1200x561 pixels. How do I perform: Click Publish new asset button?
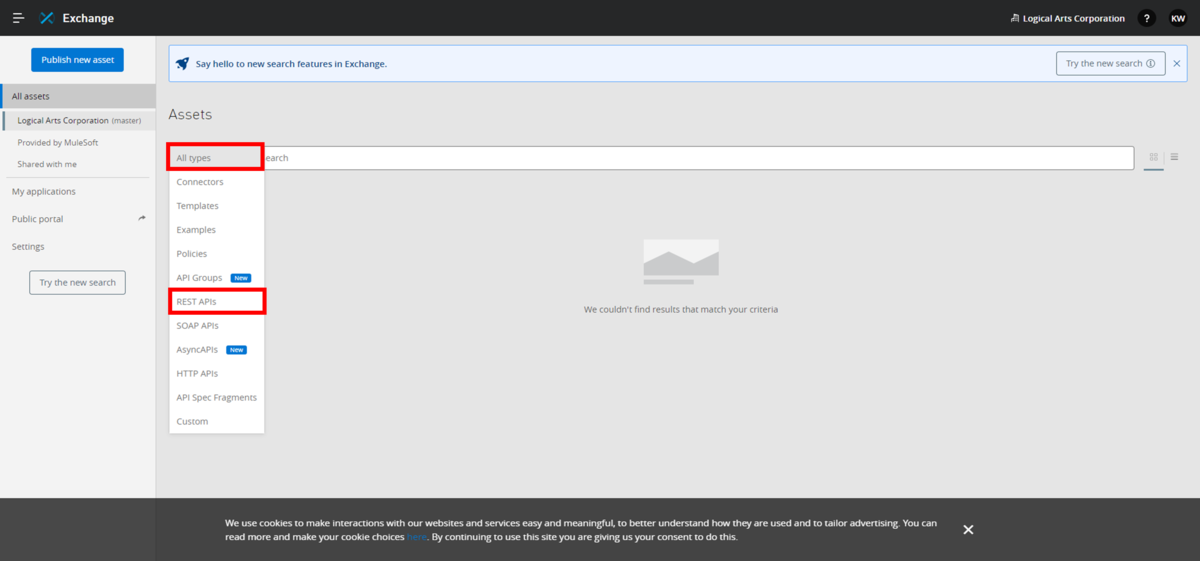point(77,60)
